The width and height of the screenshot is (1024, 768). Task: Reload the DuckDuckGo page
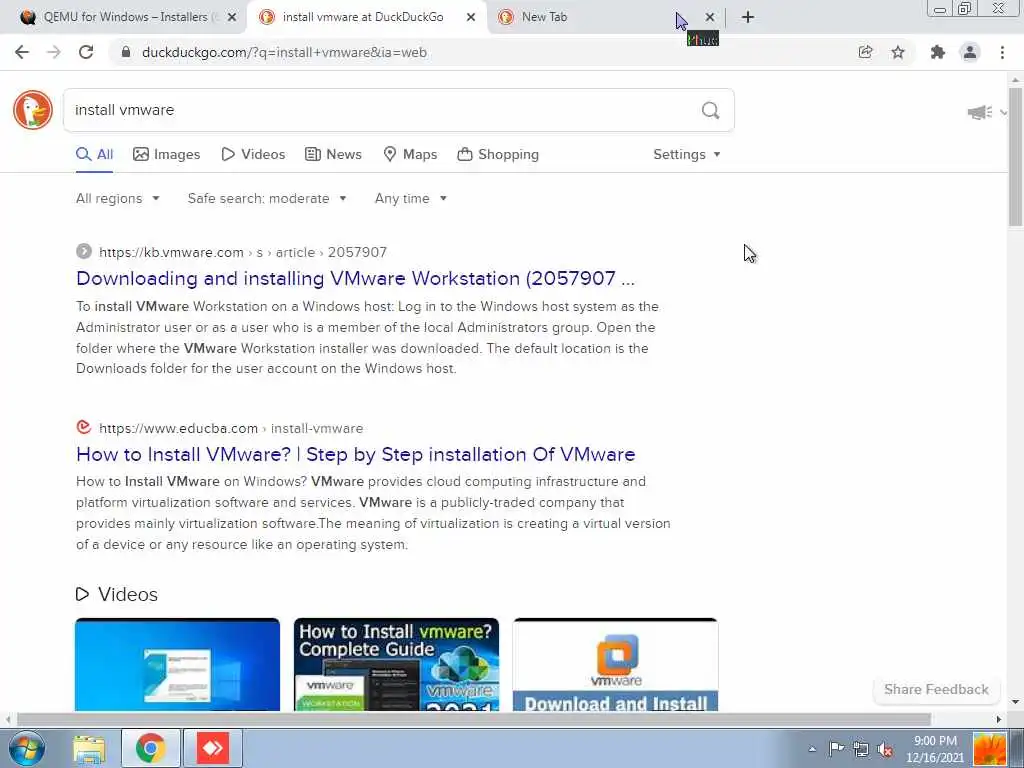tap(86, 52)
